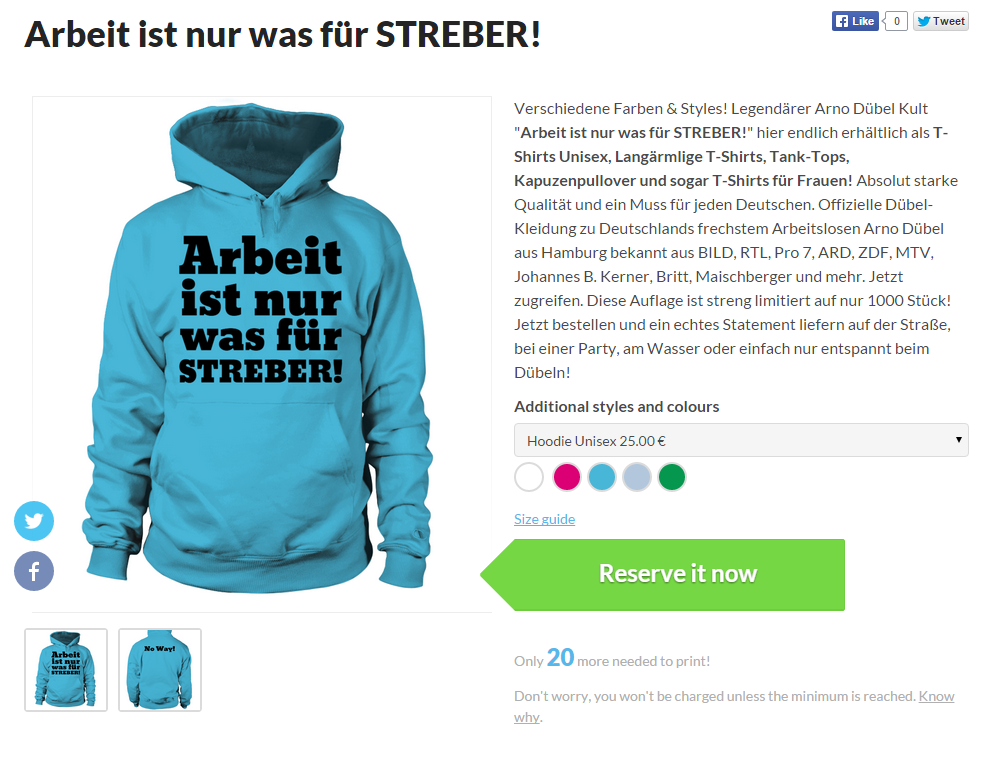Click the Facebook like count bubble

coord(896,21)
